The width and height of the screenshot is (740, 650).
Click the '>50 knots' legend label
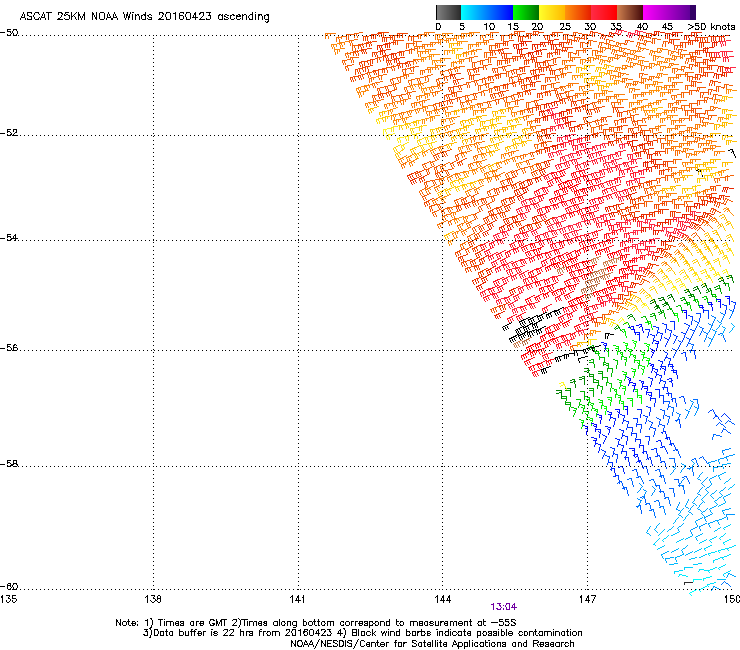(x=712, y=27)
